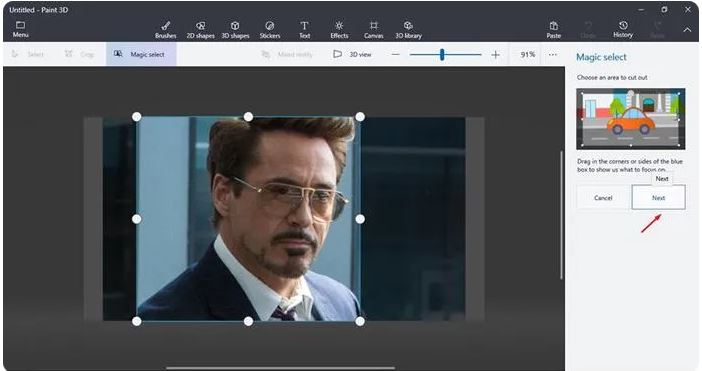Open the 3D library
The width and height of the screenshot is (702, 371).
(x=408, y=30)
